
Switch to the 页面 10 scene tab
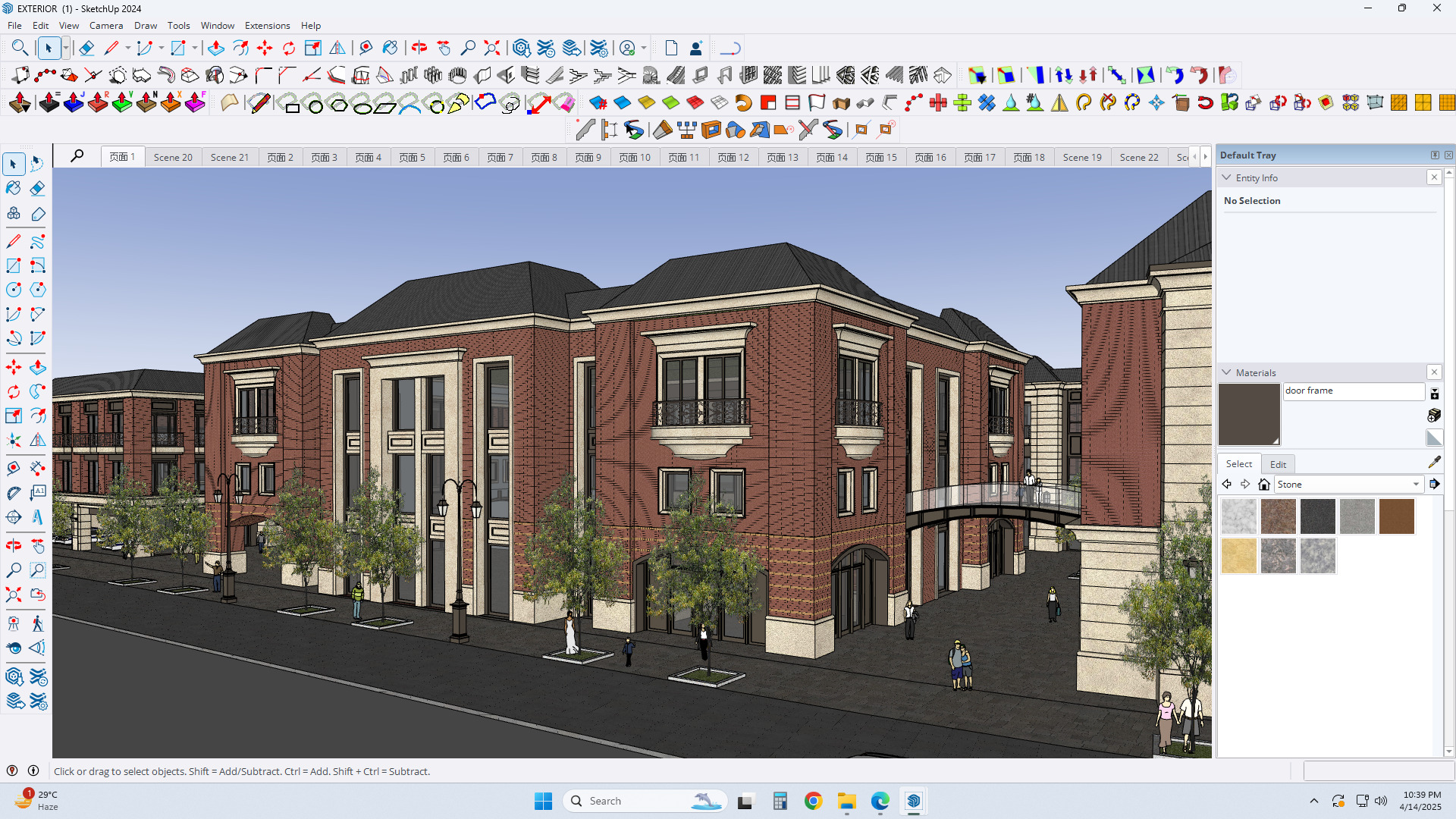pyautogui.click(x=635, y=157)
